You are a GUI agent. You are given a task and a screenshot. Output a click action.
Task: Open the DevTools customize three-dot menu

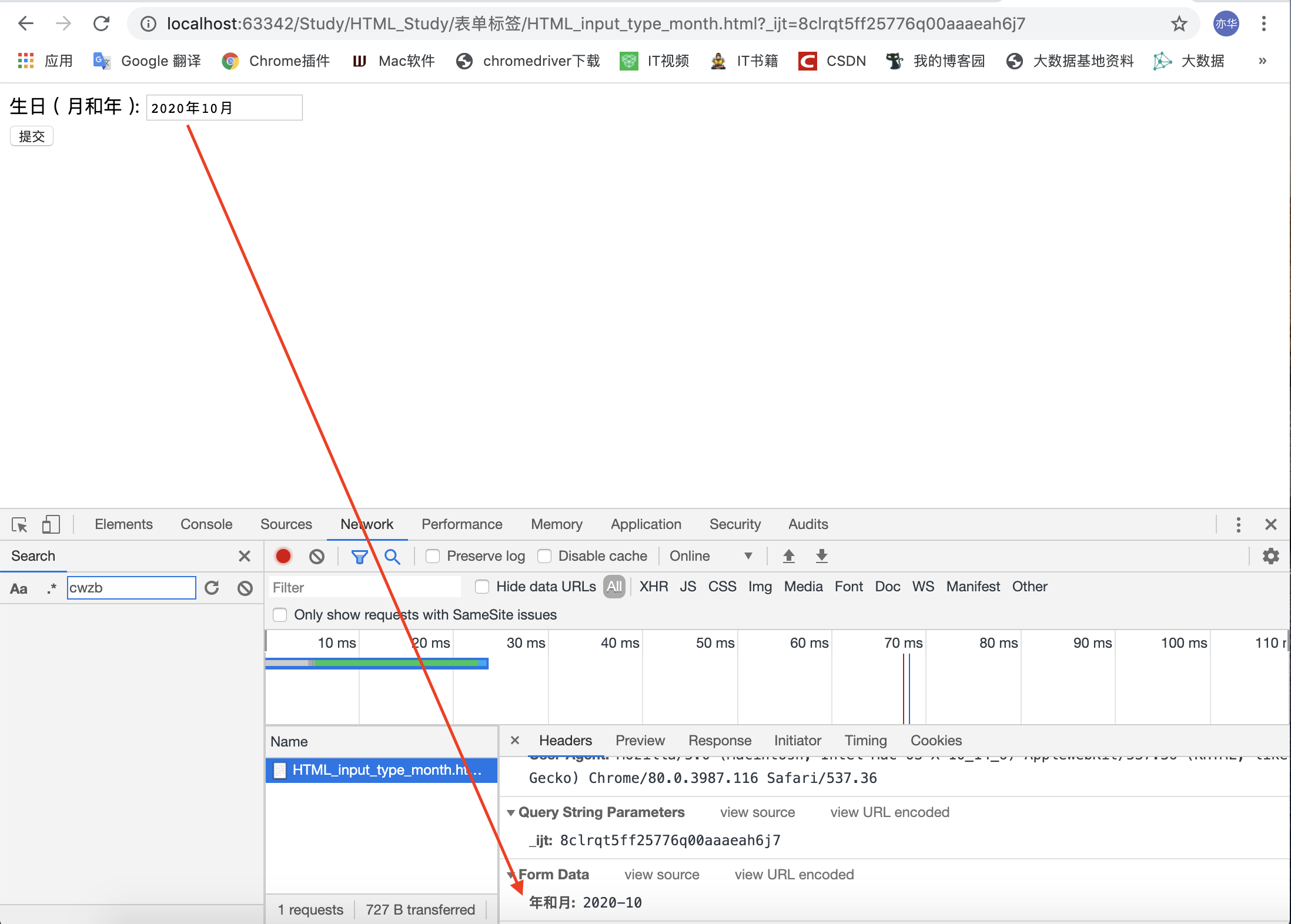(x=1238, y=524)
